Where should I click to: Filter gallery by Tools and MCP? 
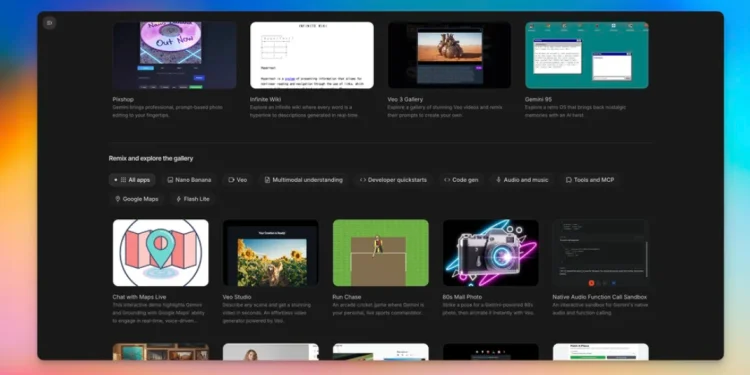[590, 180]
